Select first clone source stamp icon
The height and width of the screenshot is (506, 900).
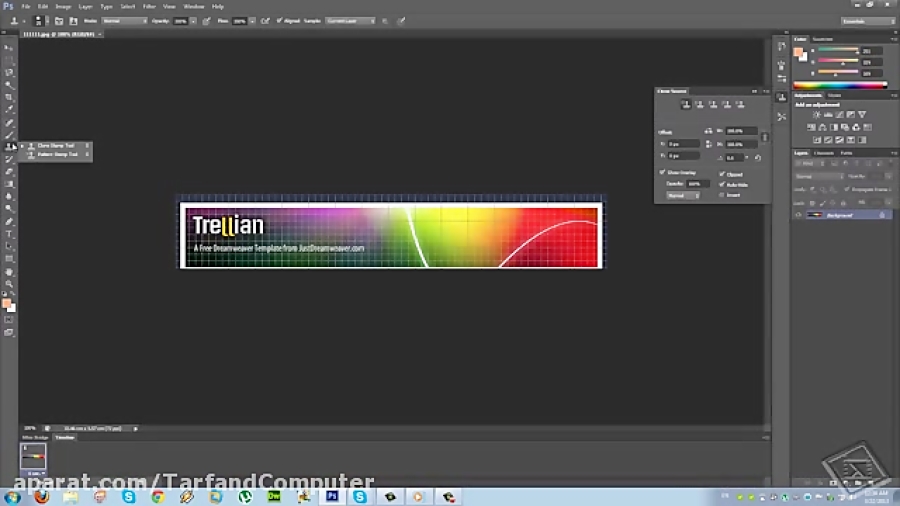click(x=685, y=104)
